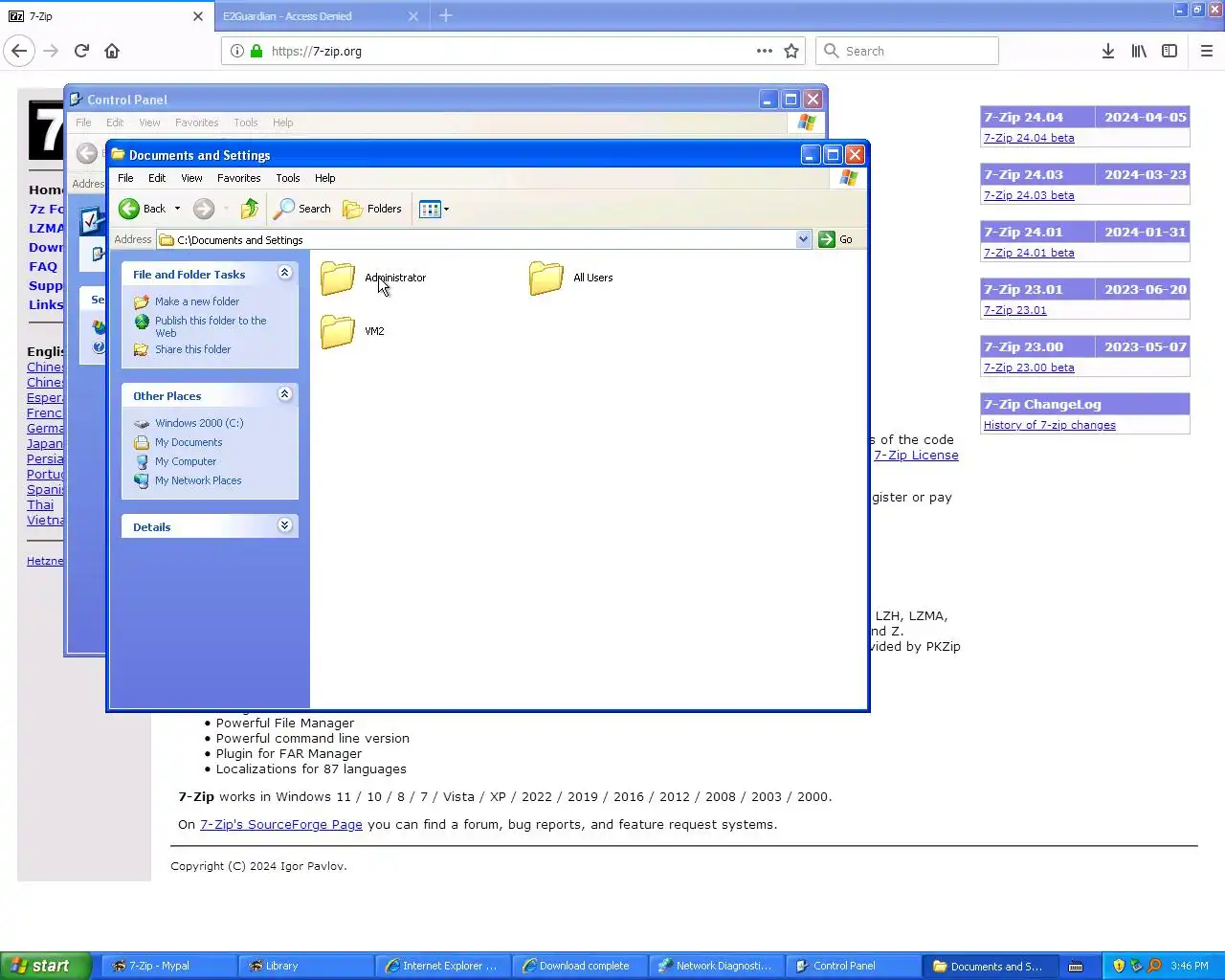This screenshot has height=980, width=1225.
Task: Switch to Control Panel taskbar item
Action: pos(854,966)
